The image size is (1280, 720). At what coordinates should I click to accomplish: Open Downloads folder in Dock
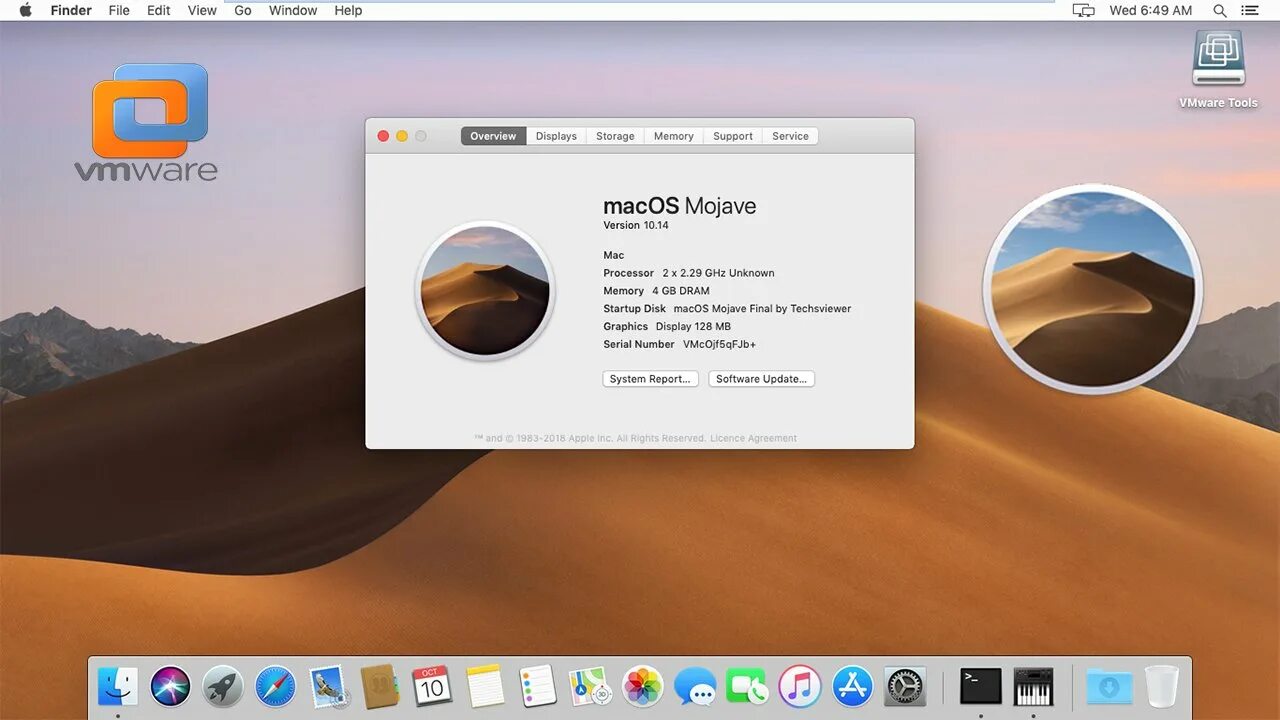(x=1109, y=687)
